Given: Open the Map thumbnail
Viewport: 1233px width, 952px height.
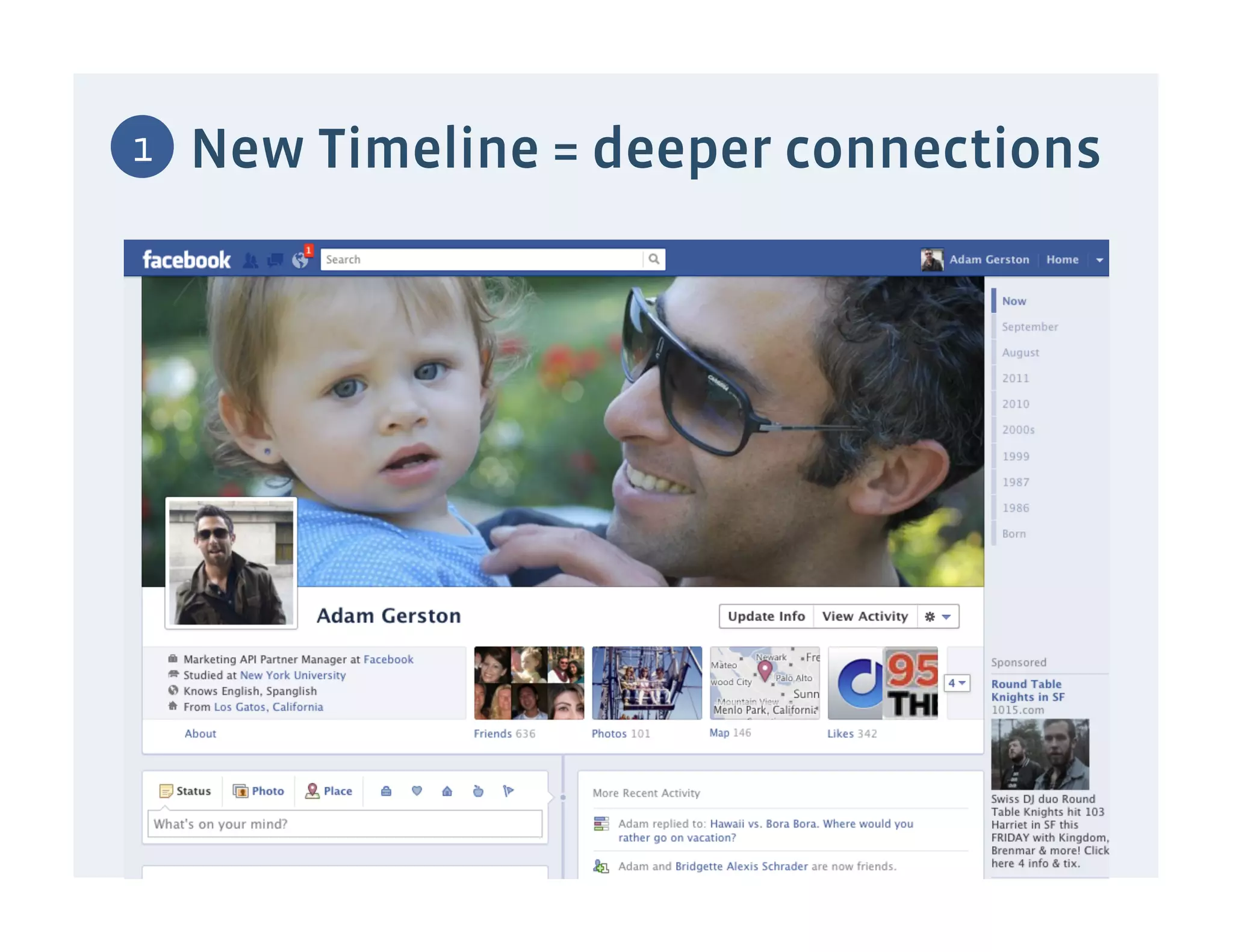Looking at the screenshot, I should [765, 683].
